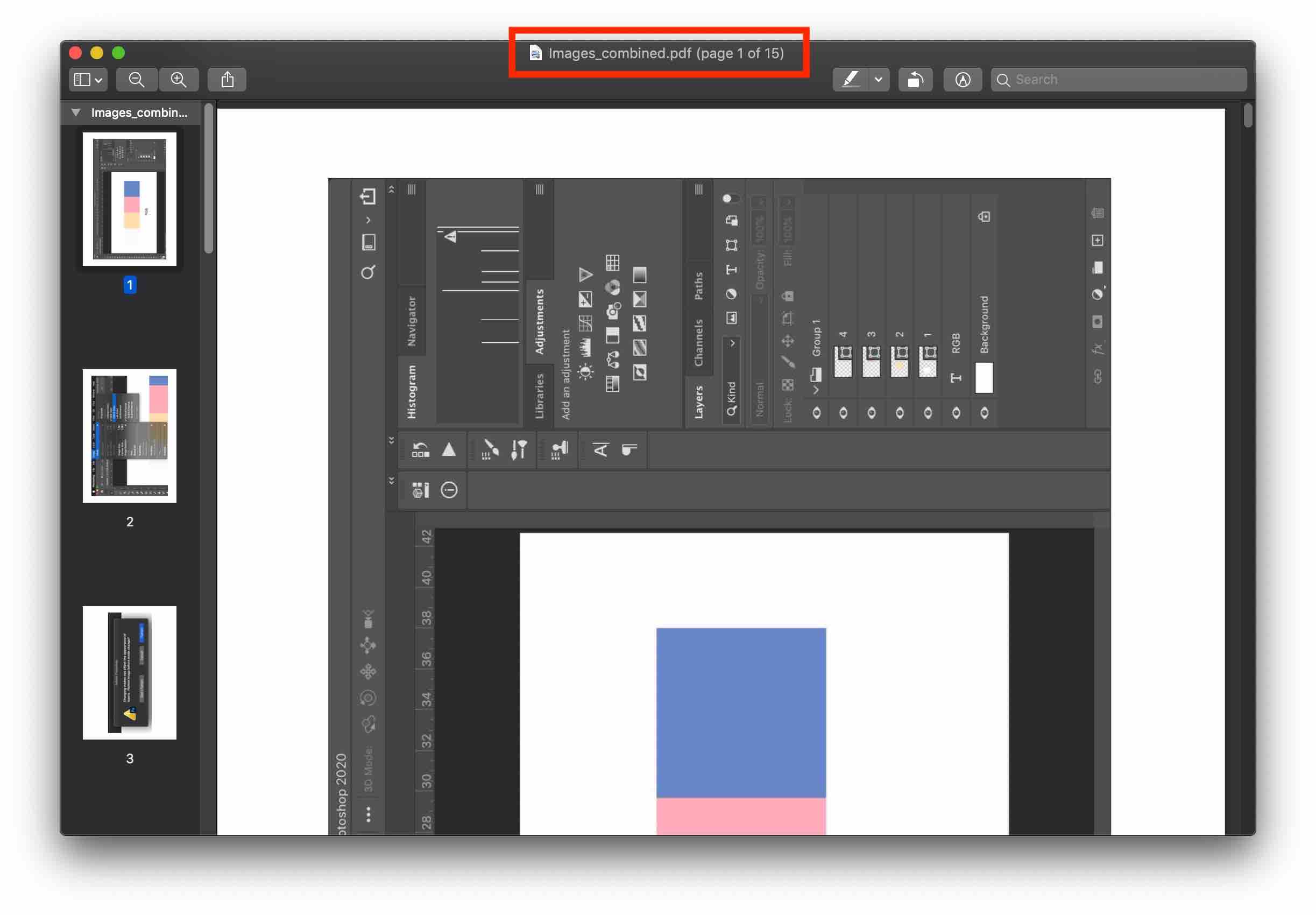Click the PDF document proxy icon in title

535,53
